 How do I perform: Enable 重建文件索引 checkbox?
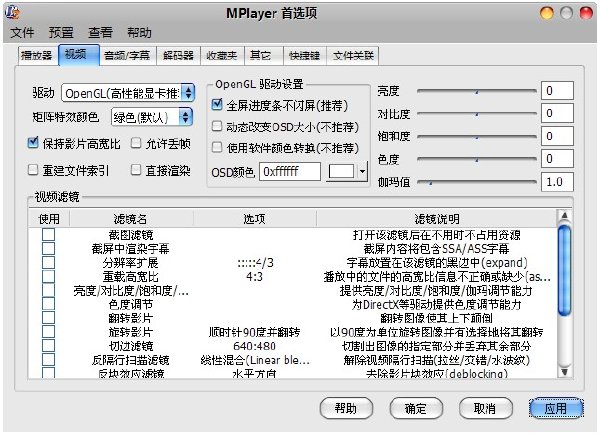(x=33, y=169)
